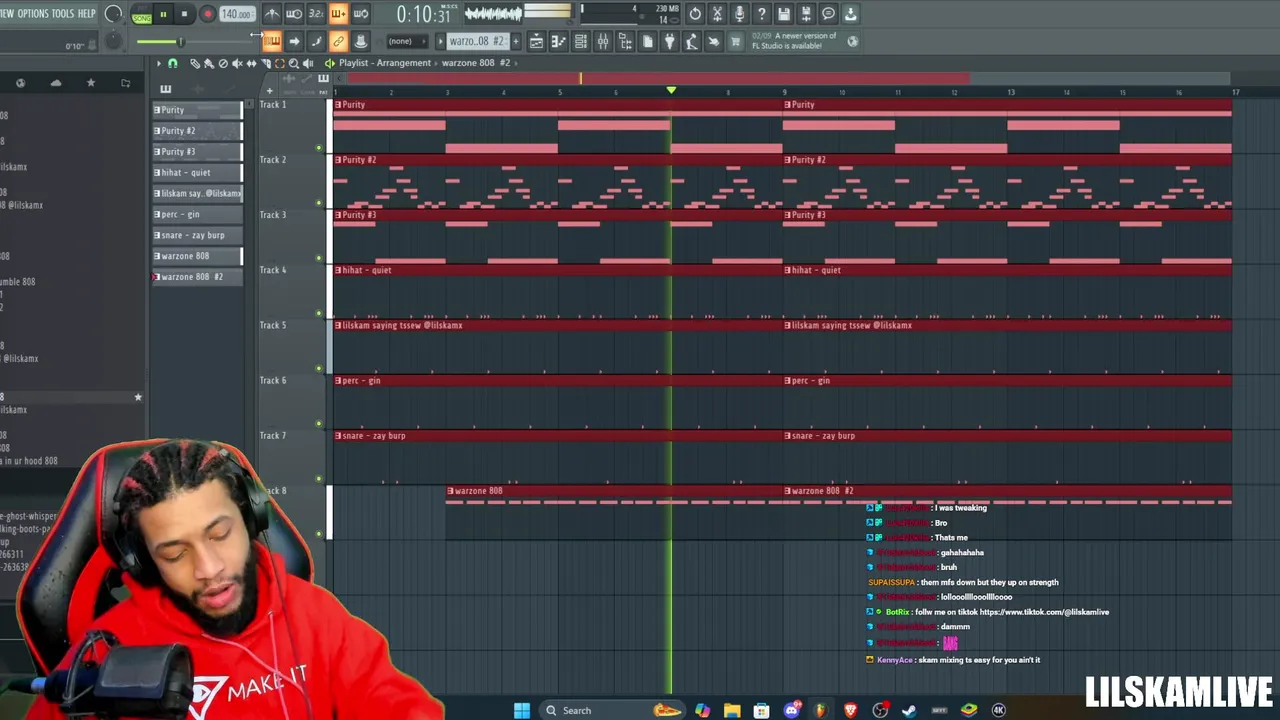Click timeline ruler at bar 13
This screenshot has height=720, width=1280.
[x=1010, y=92]
